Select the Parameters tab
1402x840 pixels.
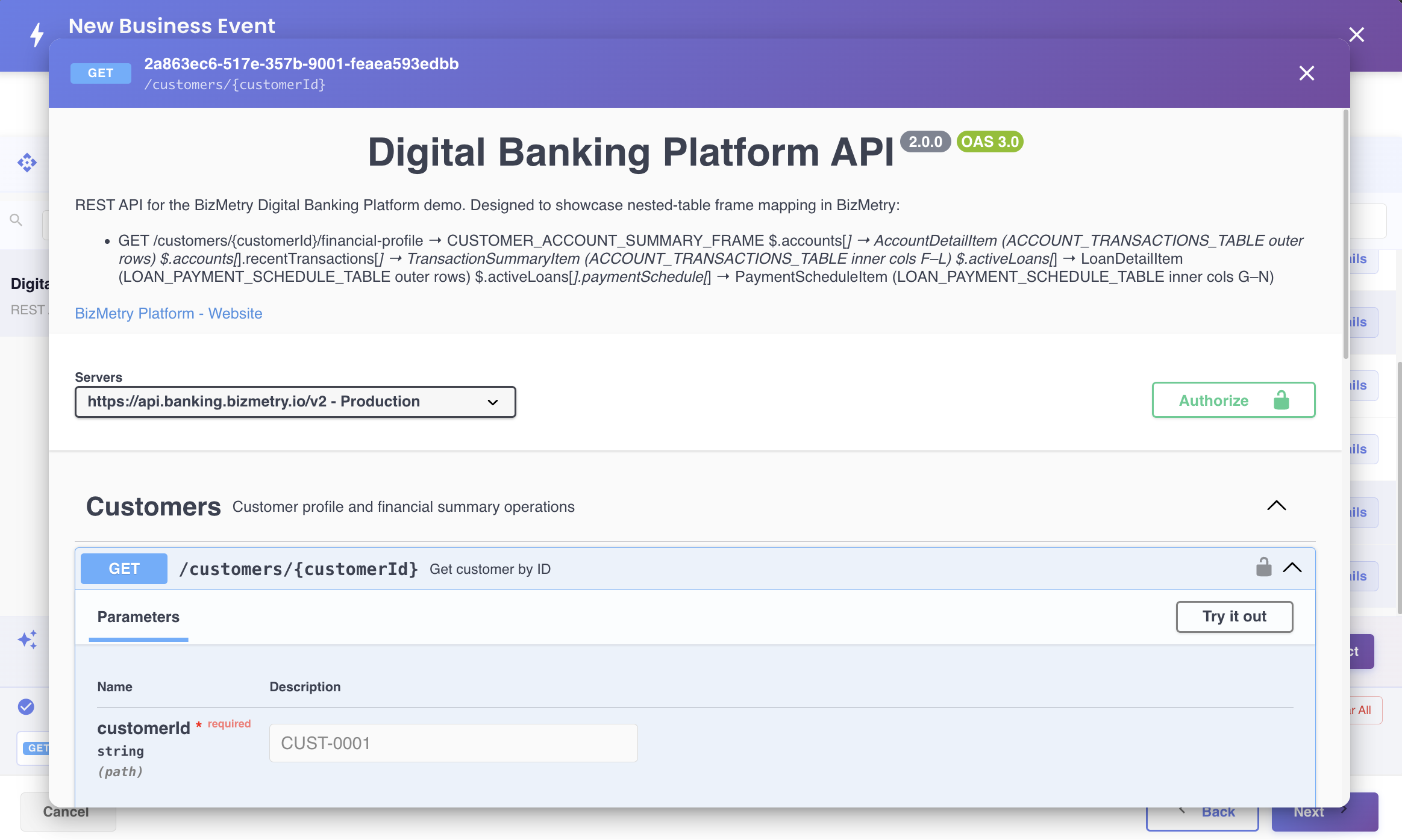pyautogui.click(x=139, y=617)
